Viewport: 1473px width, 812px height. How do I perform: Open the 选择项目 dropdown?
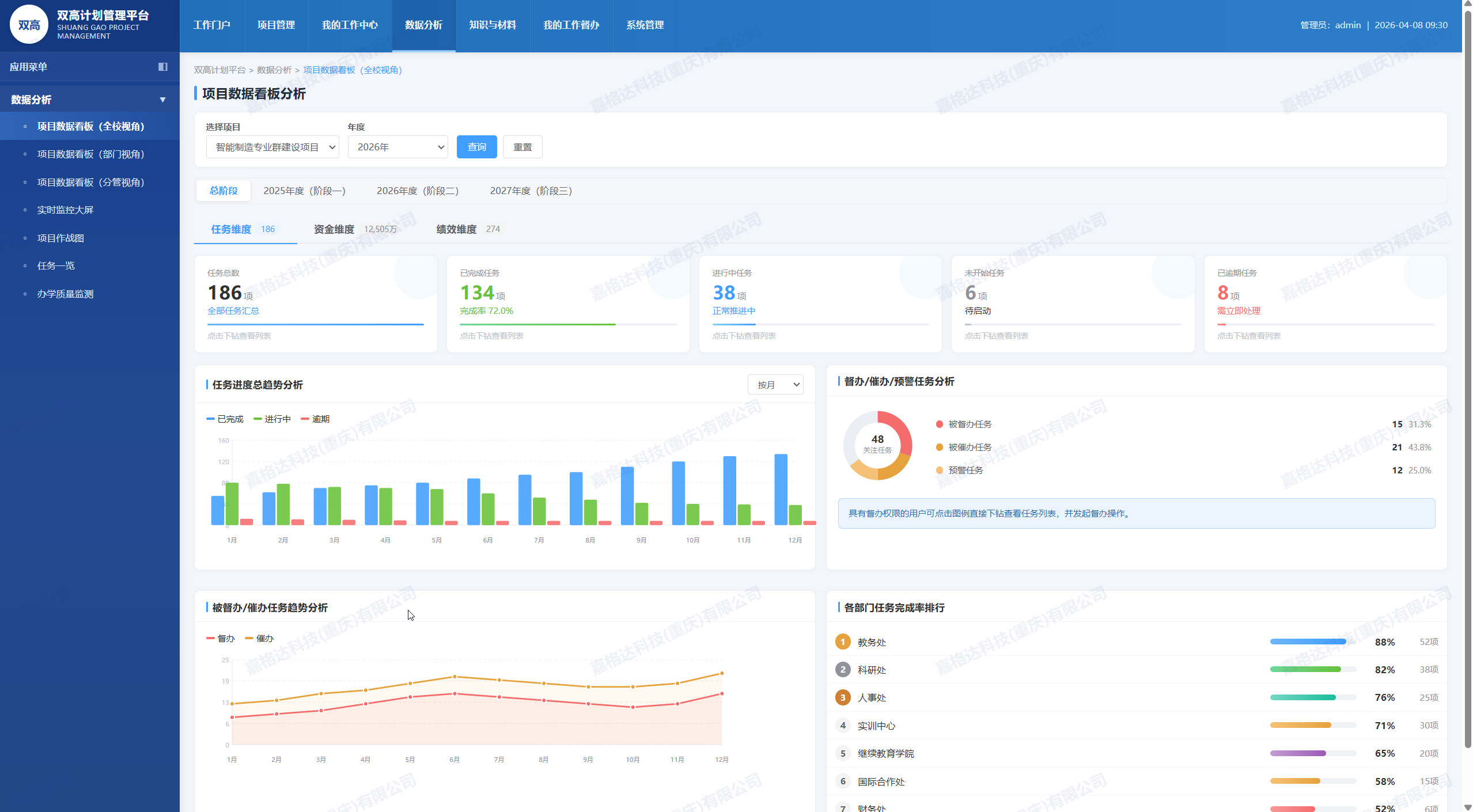(272, 147)
